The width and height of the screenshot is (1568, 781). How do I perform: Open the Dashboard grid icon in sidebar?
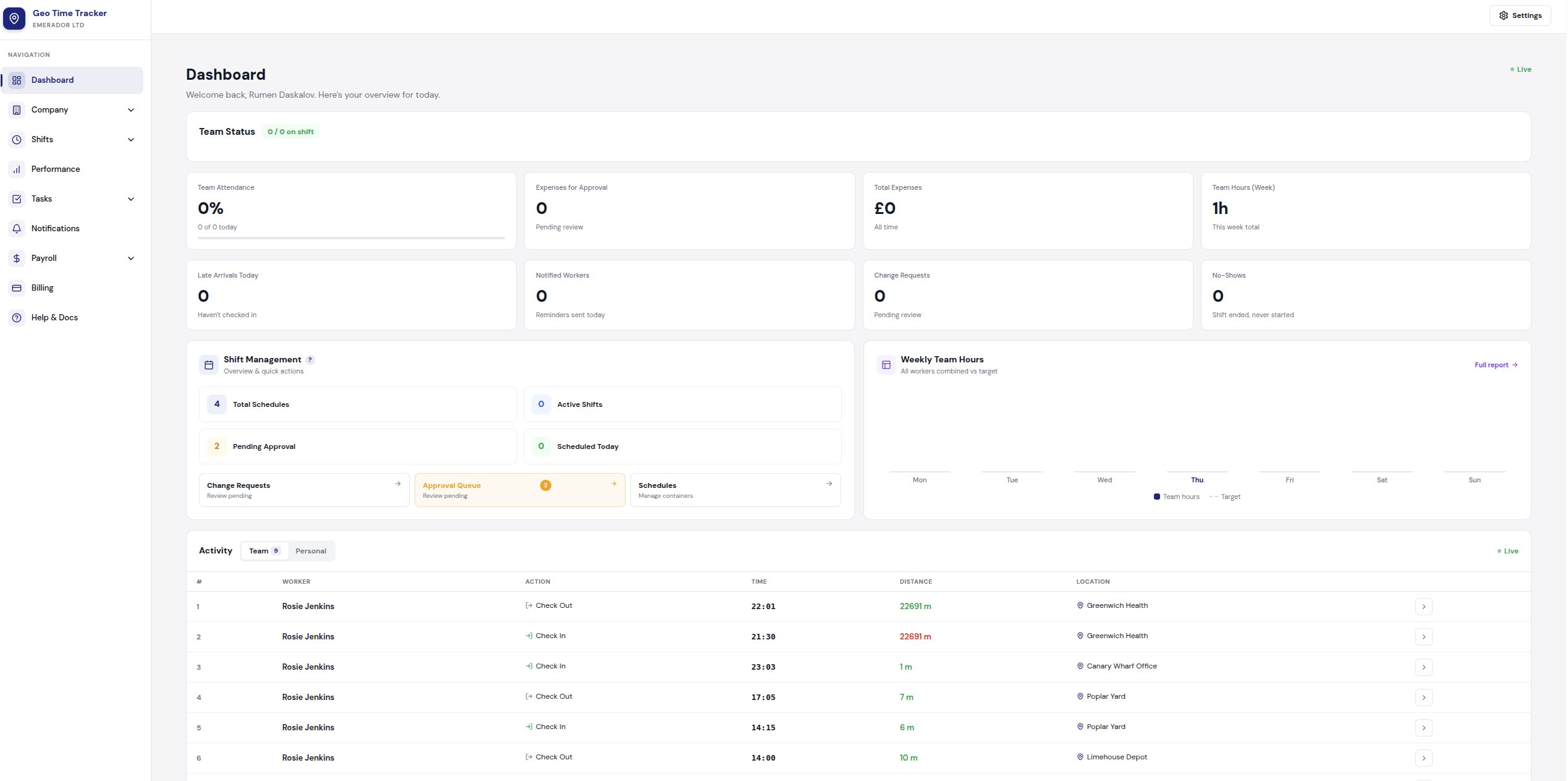[17, 80]
